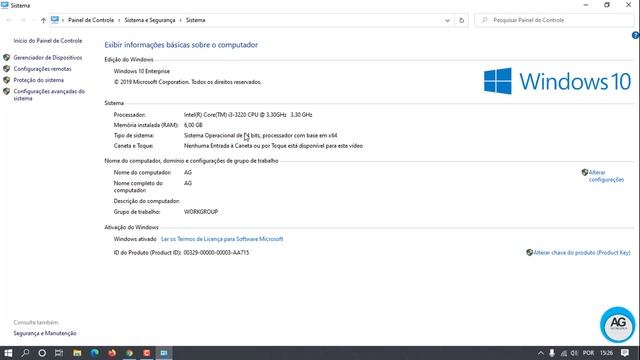Go to Início do Painel de Controle
The image size is (640, 360).
coord(48,41)
